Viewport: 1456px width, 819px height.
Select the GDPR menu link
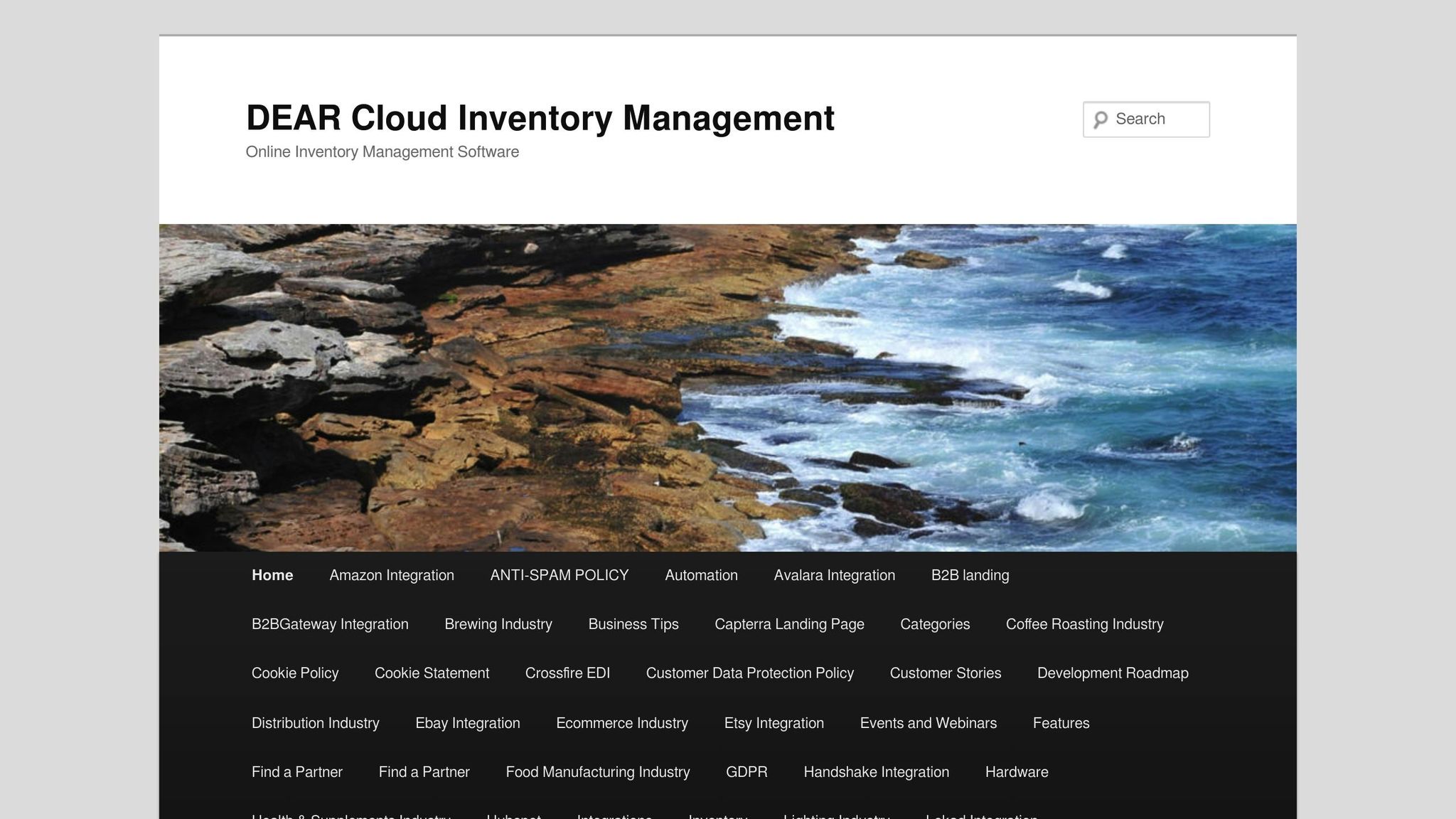[x=746, y=772]
